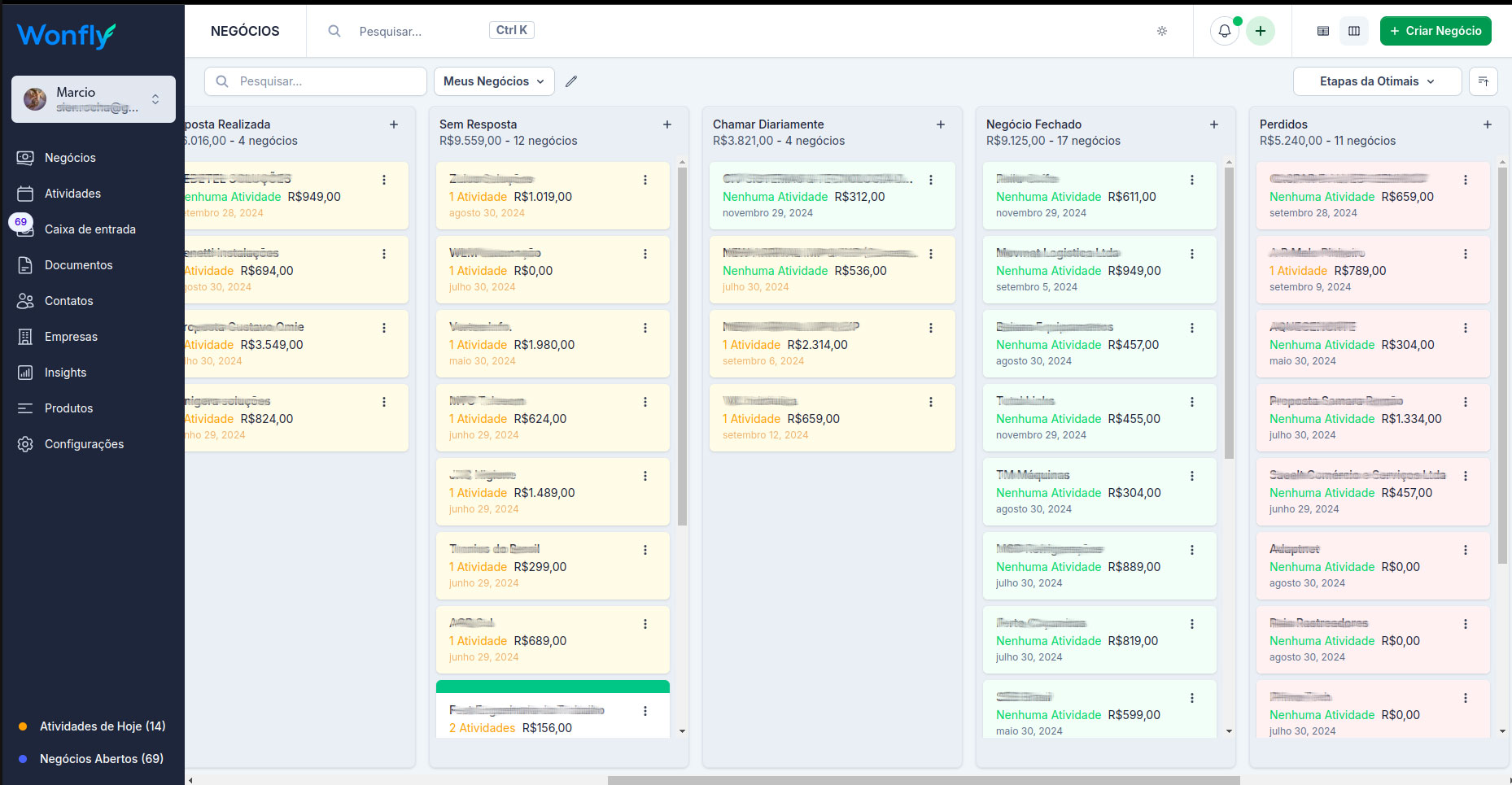Image resolution: width=1512 pixels, height=785 pixels.
Task: Click the R$659,00 card in Chamar Diariamente
Action: click(x=832, y=417)
